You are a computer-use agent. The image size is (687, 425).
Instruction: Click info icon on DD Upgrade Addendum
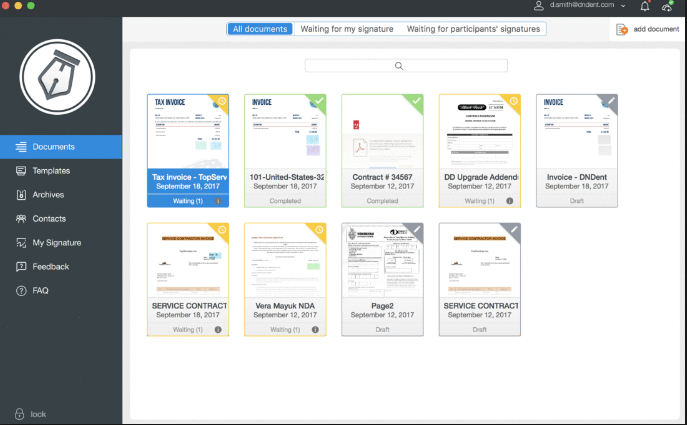pos(511,201)
